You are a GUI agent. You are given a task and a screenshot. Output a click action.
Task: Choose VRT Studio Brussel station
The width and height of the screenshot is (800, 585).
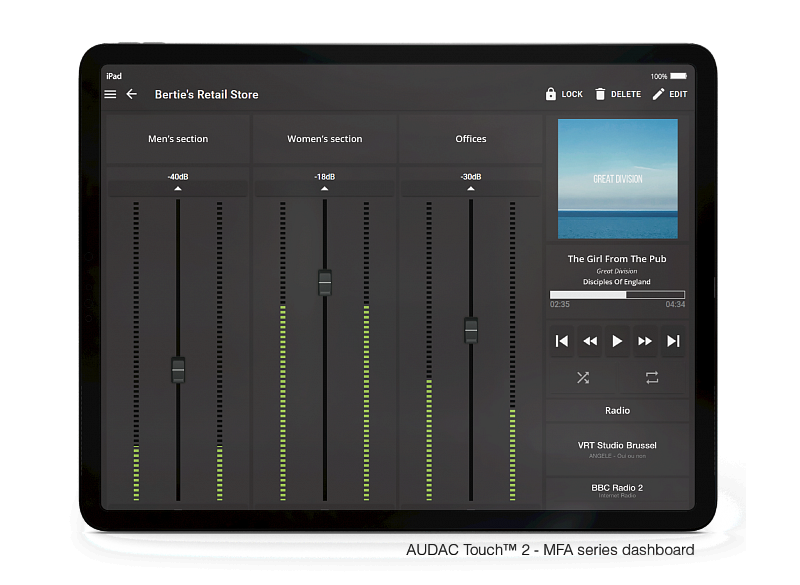(617, 449)
